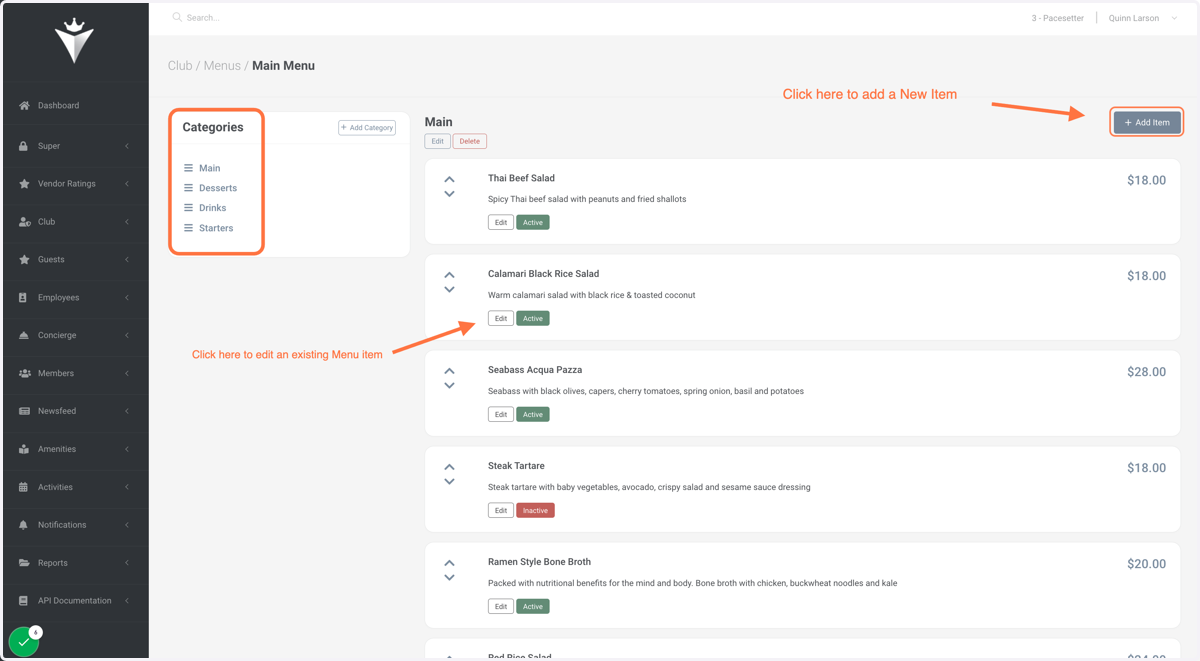The height and width of the screenshot is (661, 1200).
Task: Click the drag handle beside Starters category
Action: point(188,228)
